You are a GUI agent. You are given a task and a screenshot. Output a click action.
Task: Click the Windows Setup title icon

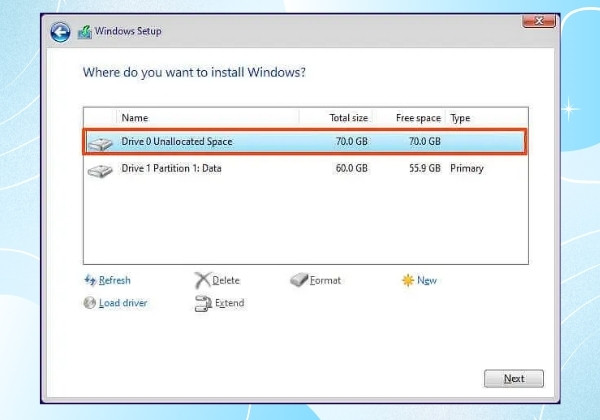85,32
